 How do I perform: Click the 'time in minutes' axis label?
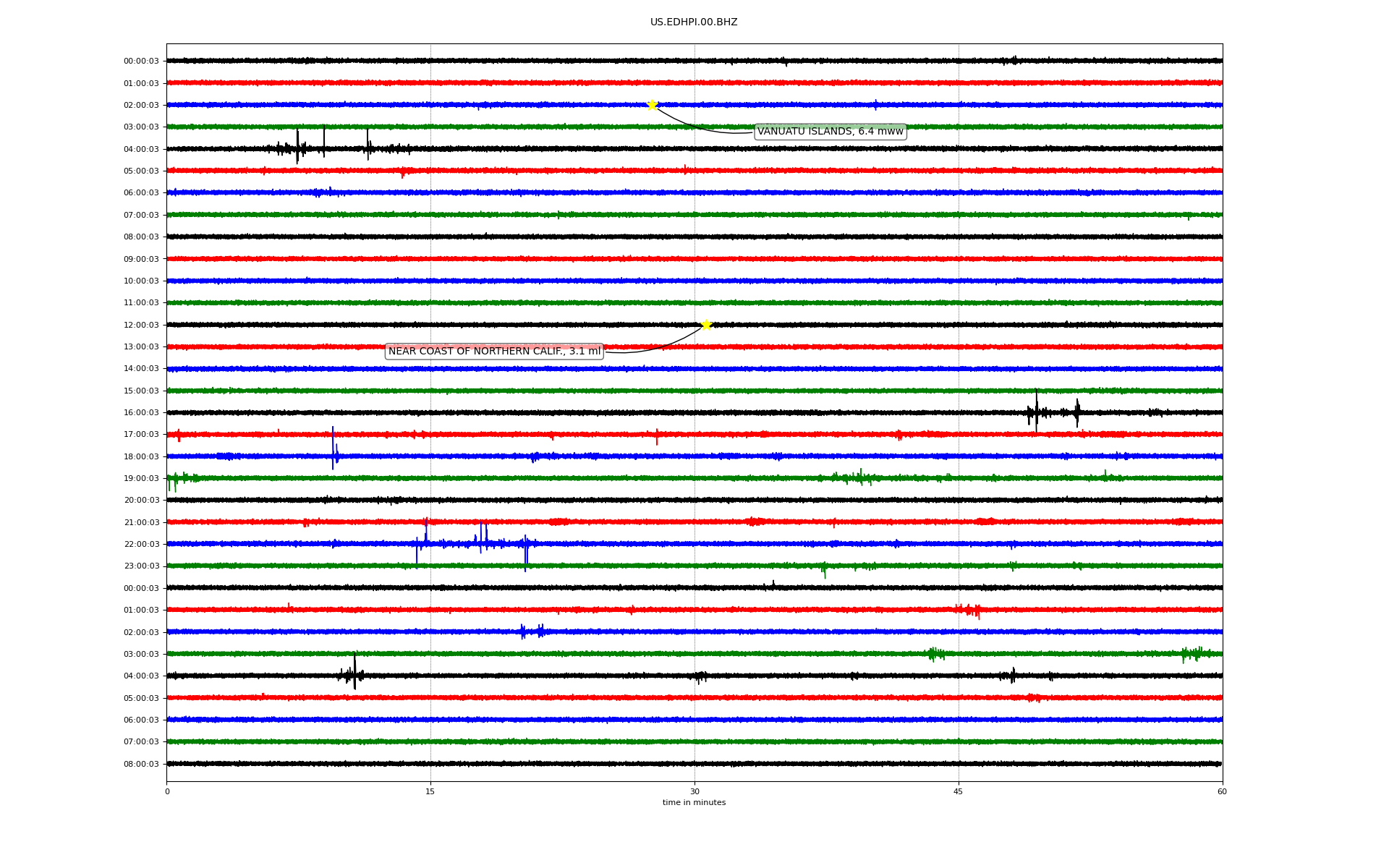694,803
